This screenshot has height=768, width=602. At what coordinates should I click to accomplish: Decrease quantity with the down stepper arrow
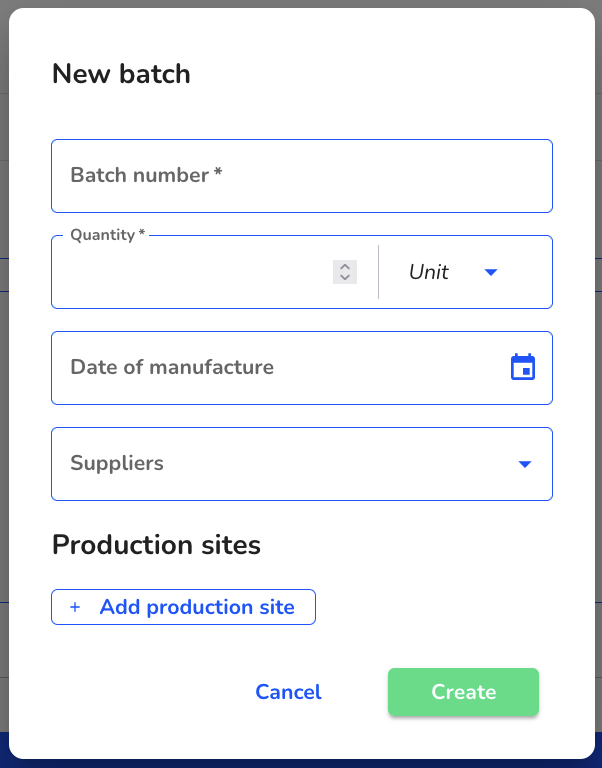345,277
